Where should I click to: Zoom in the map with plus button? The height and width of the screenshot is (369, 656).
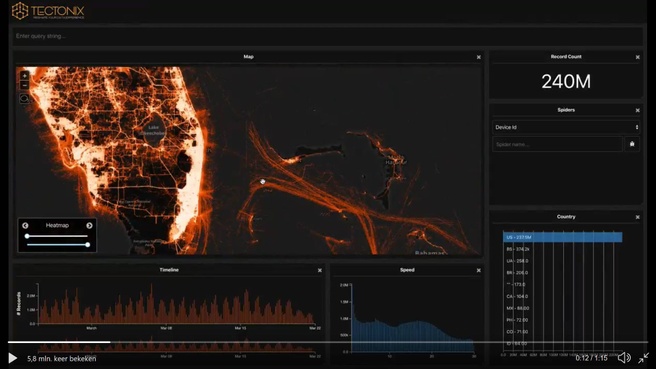24,76
